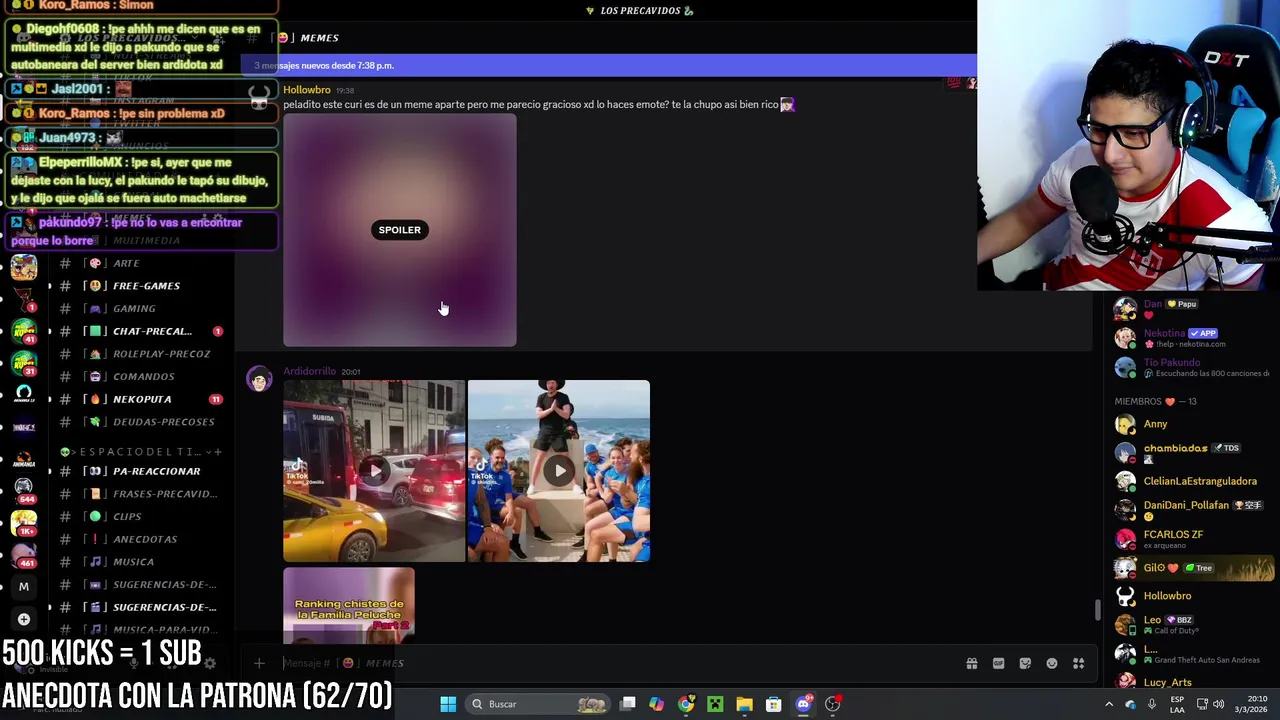Screen dimensions: 1280x720
Task: Click the message attachment plus button
Action: click(x=259, y=663)
